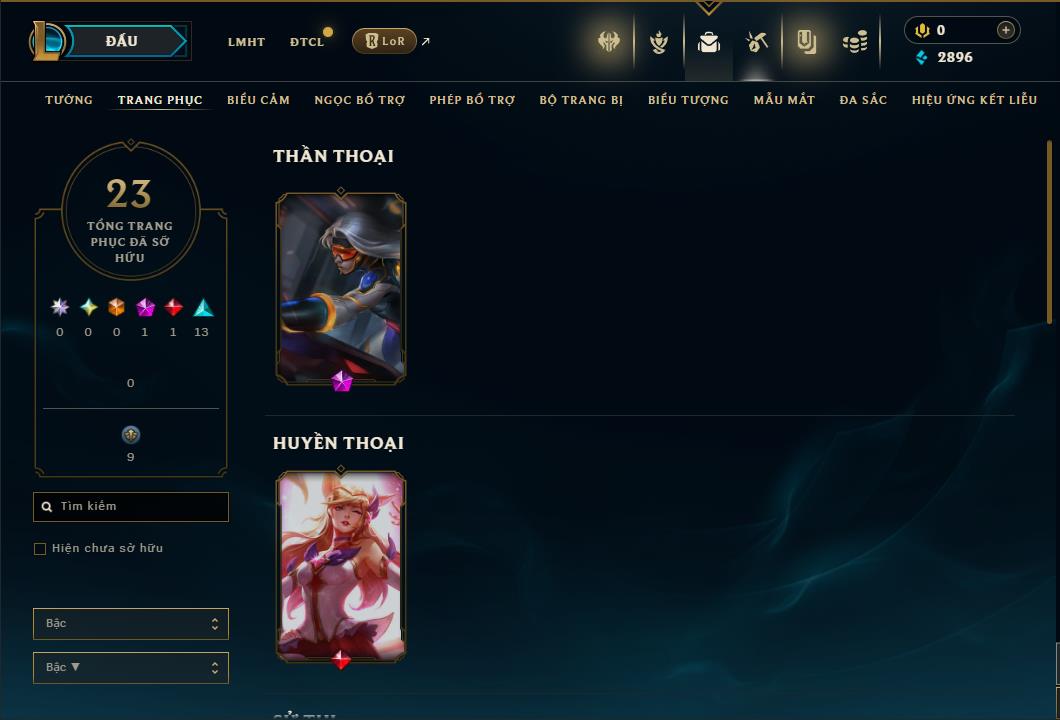Expand the first "Bậc" dropdown
Viewport: 1060px width, 720px height.
[x=130, y=623]
